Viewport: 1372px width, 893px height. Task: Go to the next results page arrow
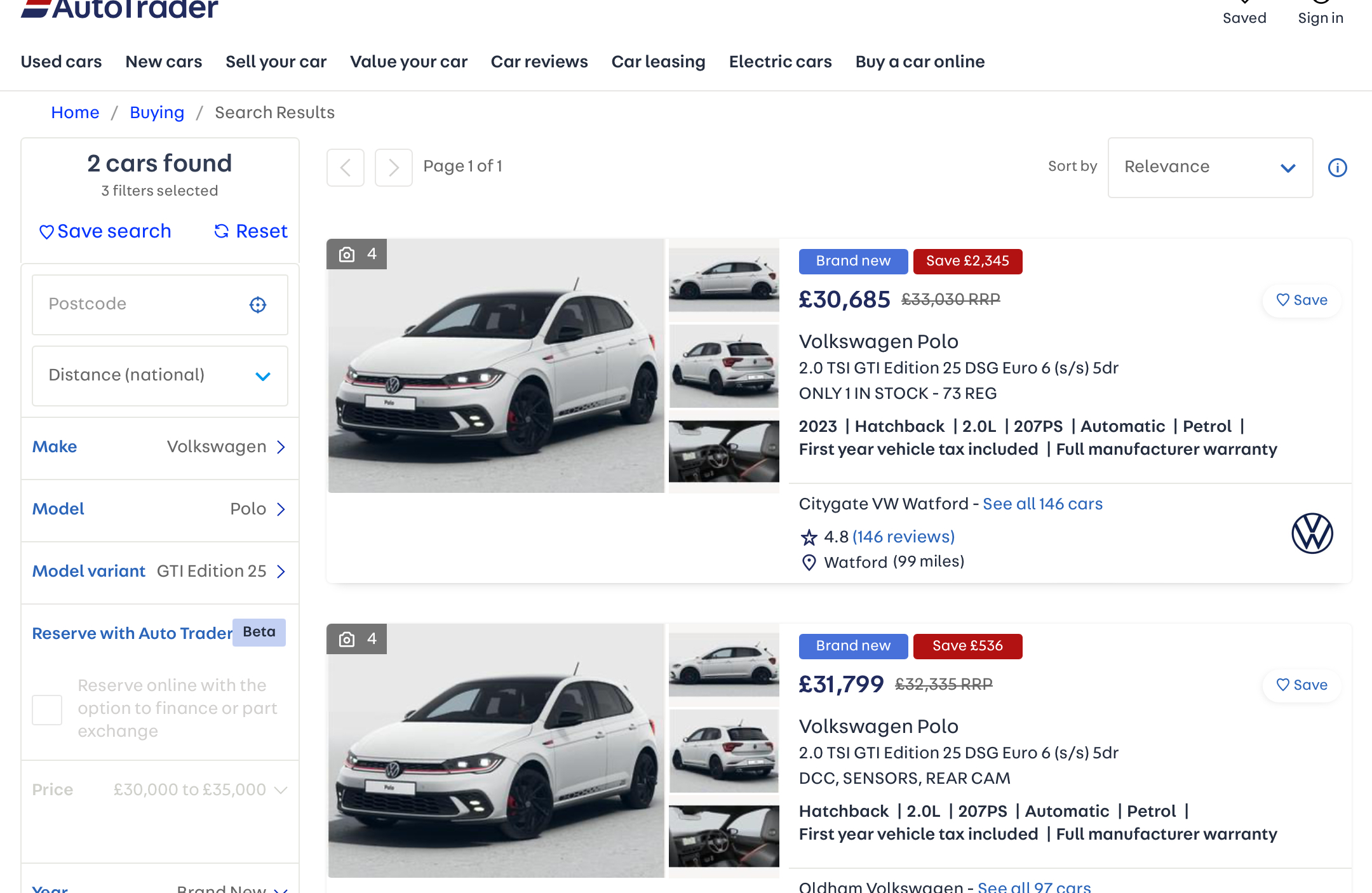tap(394, 168)
